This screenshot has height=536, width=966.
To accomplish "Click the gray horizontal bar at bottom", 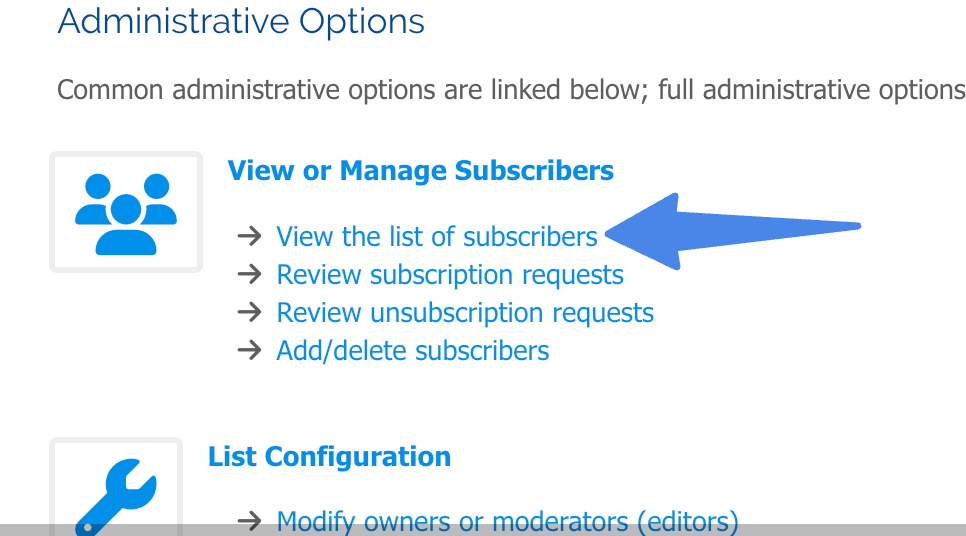I will pyautogui.click(x=483, y=530).
